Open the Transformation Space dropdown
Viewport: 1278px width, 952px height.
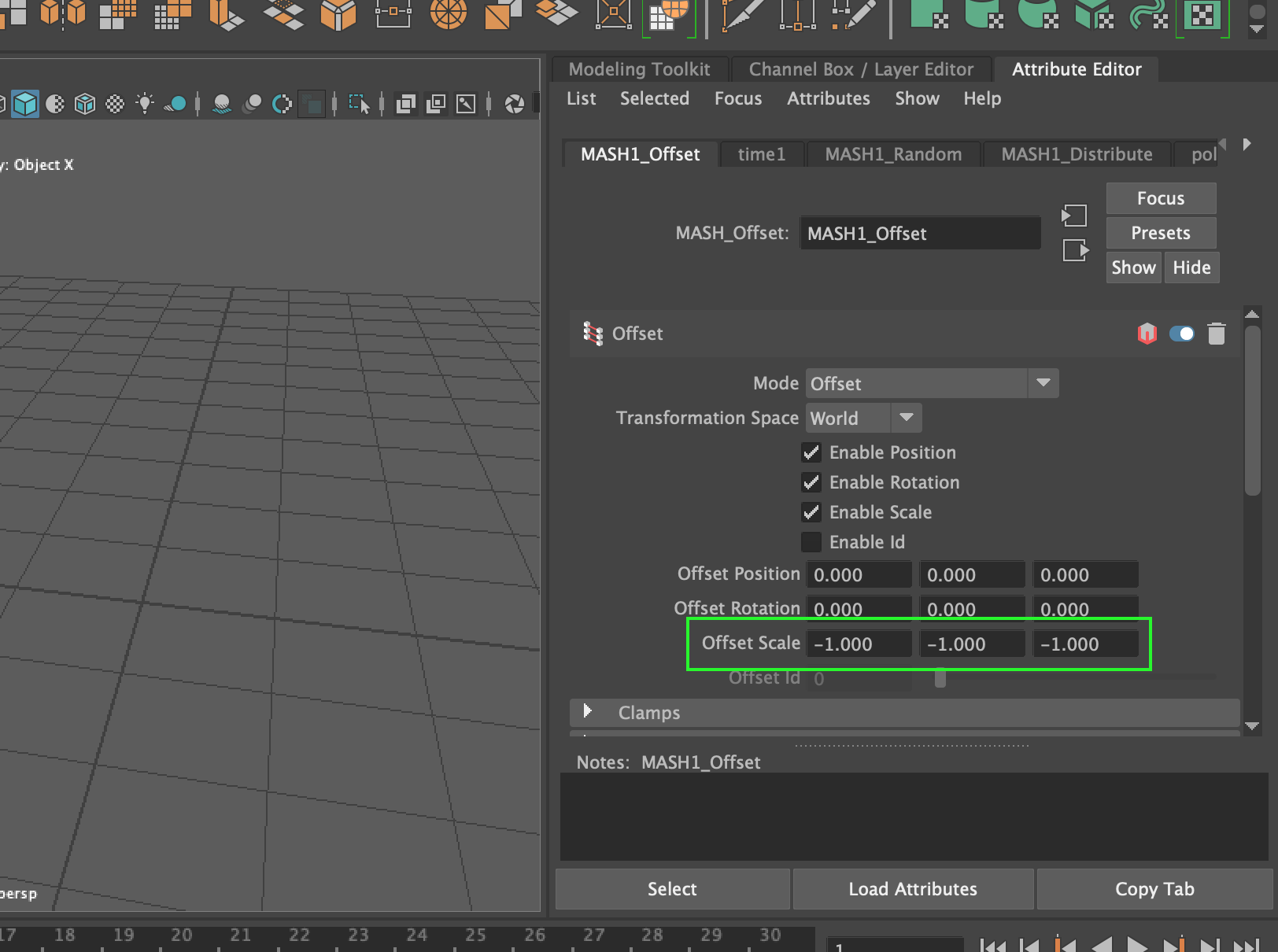click(907, 418)
